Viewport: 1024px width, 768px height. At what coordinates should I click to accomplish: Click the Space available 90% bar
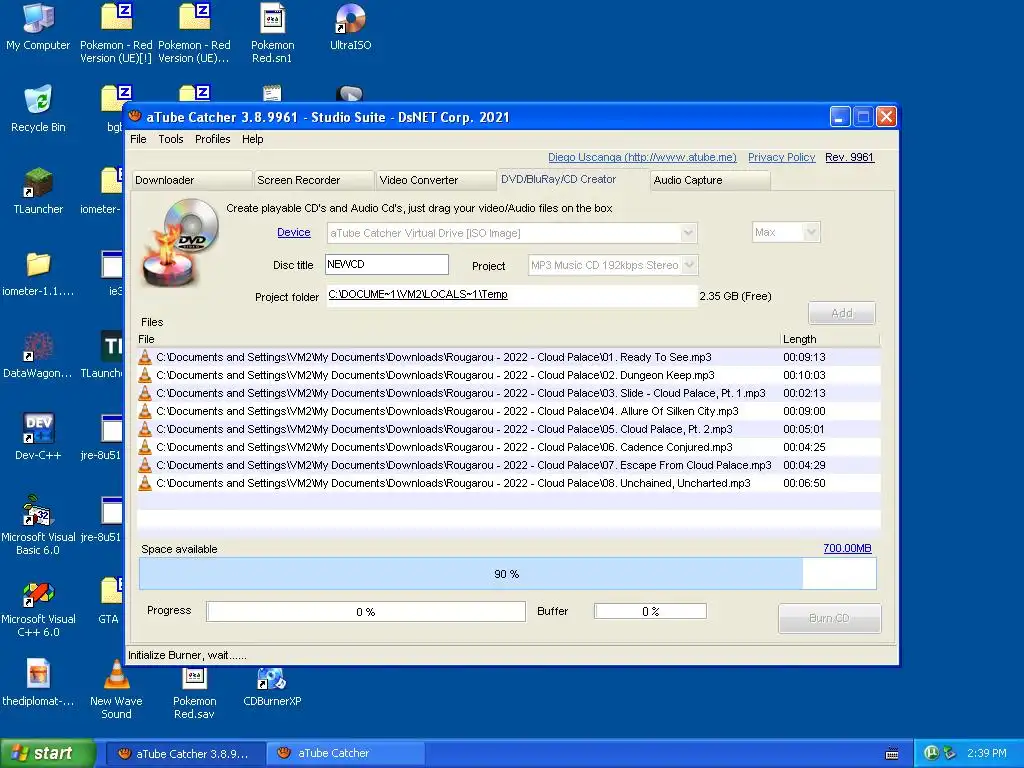click(x=507, y=574)
